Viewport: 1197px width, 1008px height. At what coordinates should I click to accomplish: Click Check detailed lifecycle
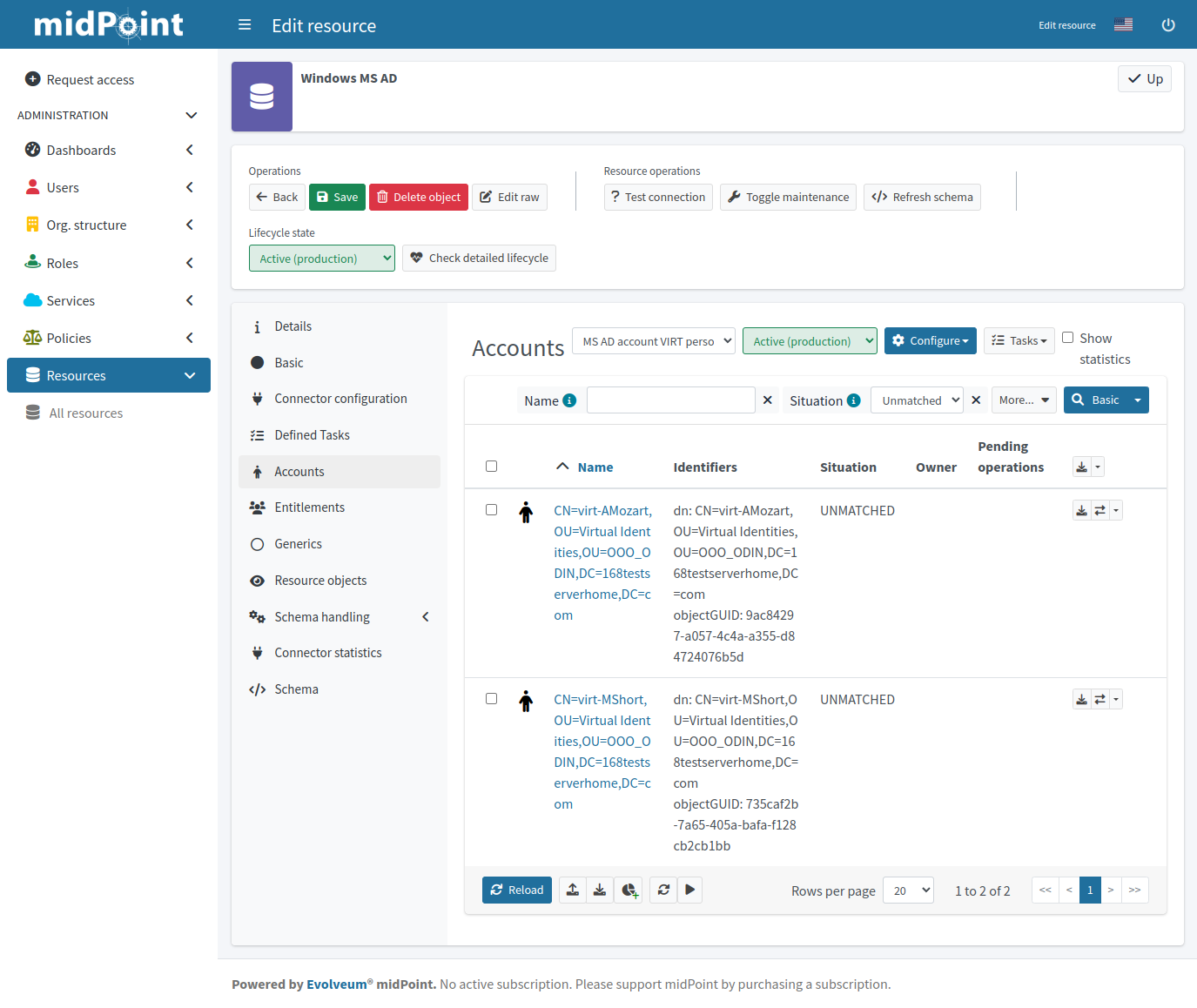[479, 259]
